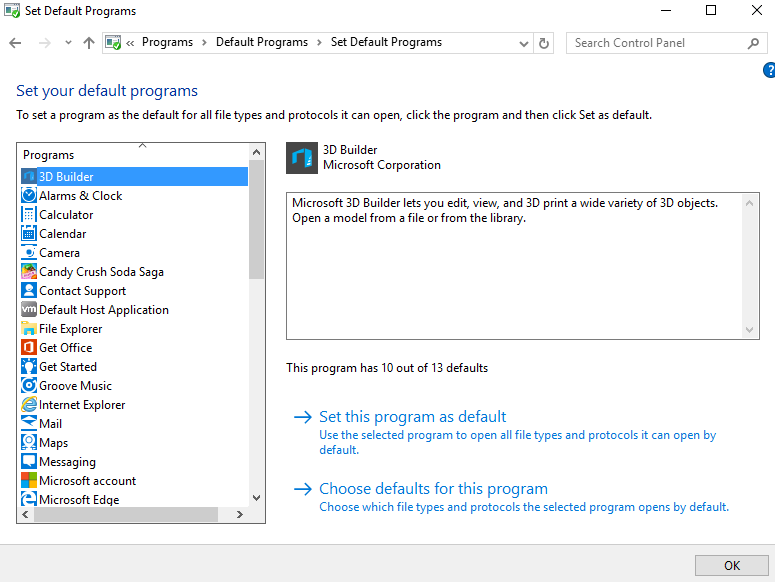Click the Get Started lightbulb icon
The width and height of the screenshot is (775, 582).
coord(29,367)
